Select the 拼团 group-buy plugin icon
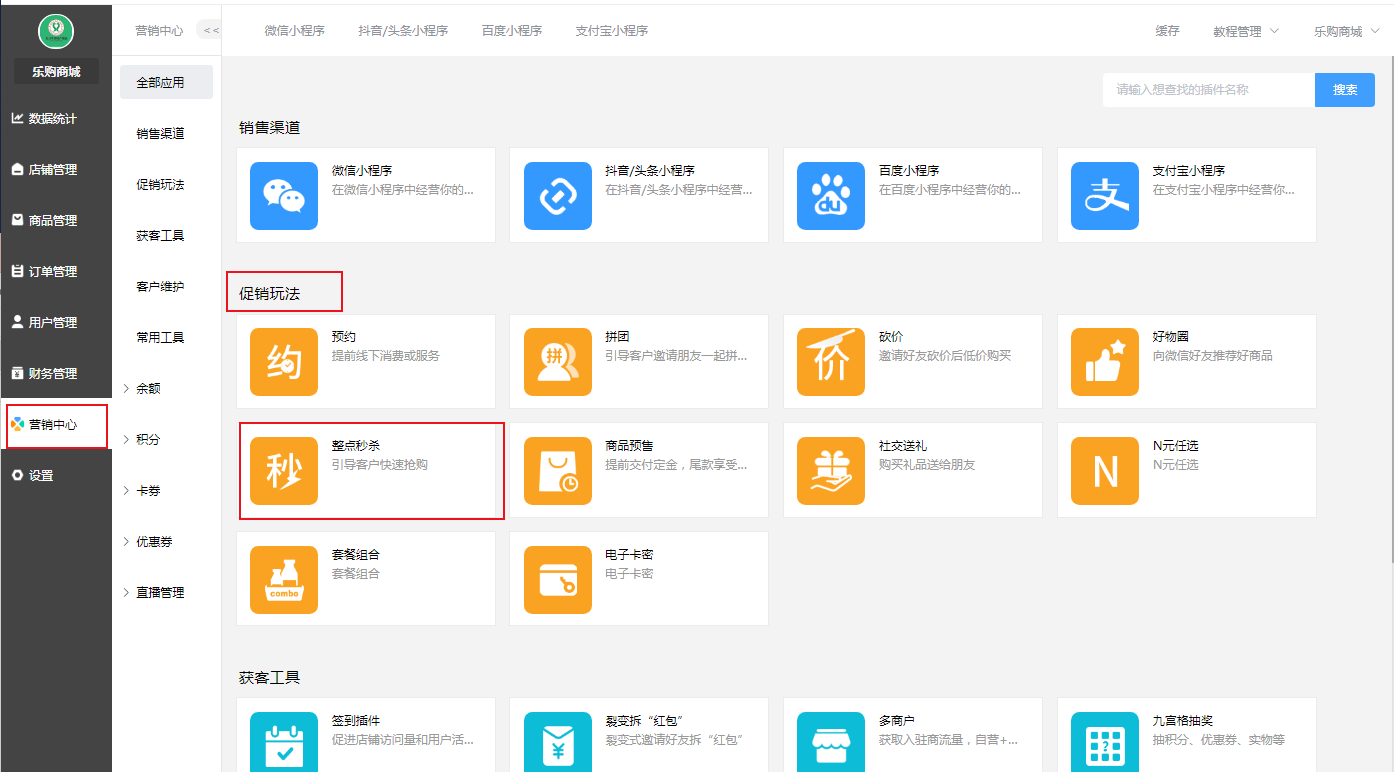This screenshot has width=1394, height=772. (x=558, y=362)
